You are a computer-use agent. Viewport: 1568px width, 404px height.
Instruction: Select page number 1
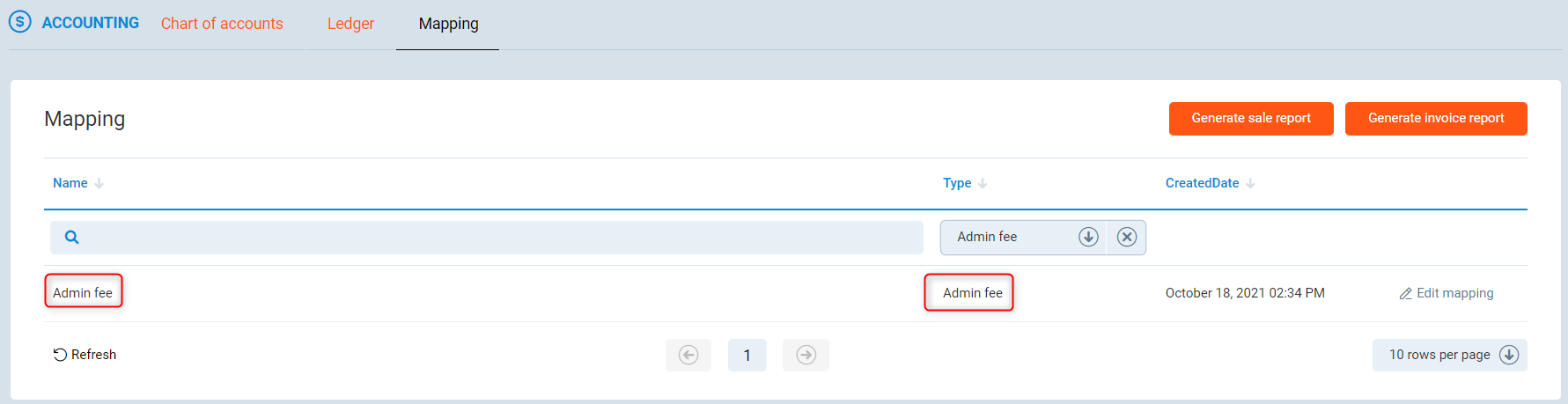coord(747,355)
